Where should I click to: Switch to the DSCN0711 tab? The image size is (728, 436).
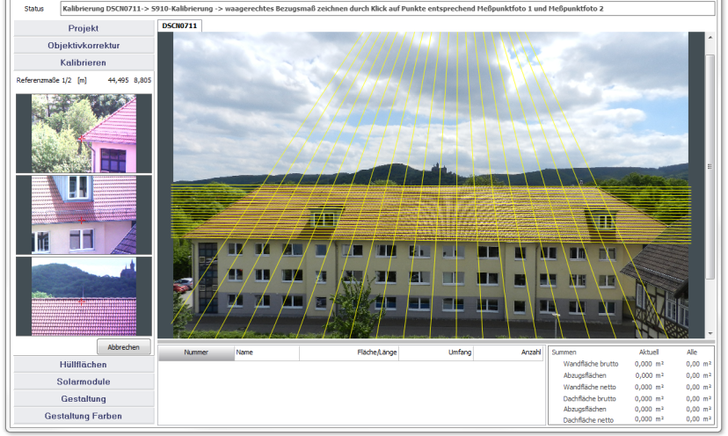[180, 25]
